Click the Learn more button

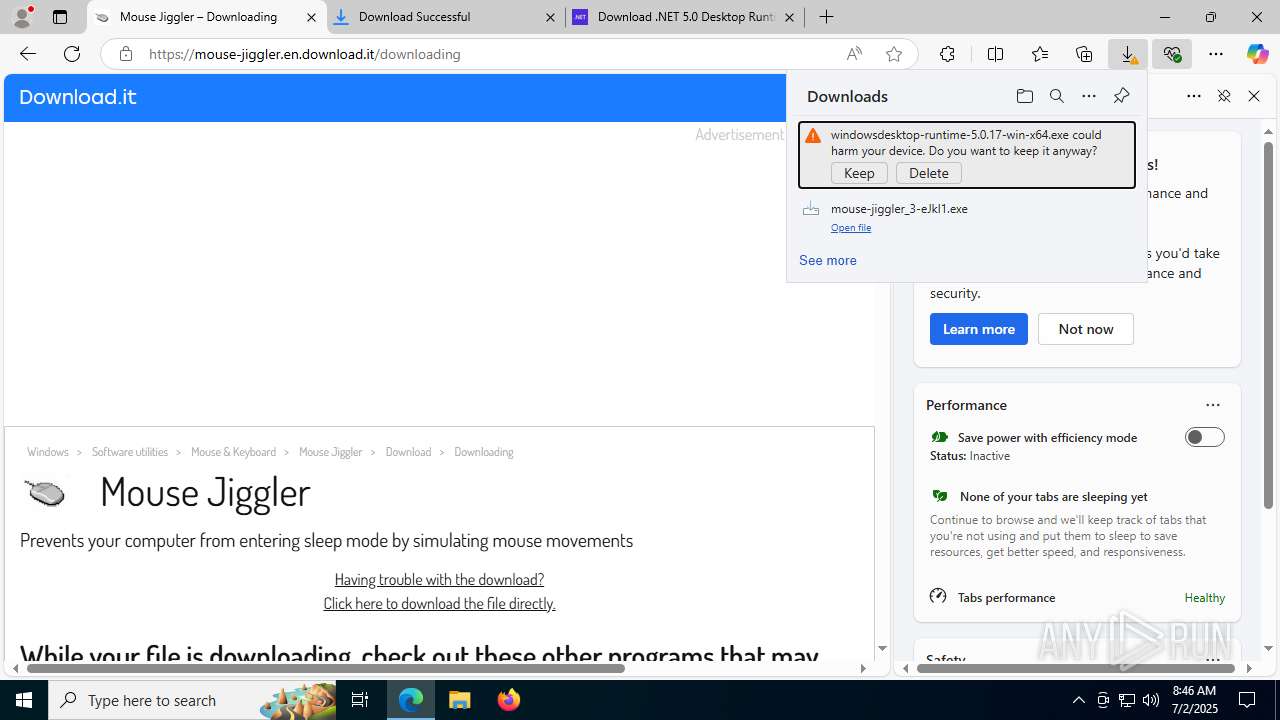tap(979, 329)
